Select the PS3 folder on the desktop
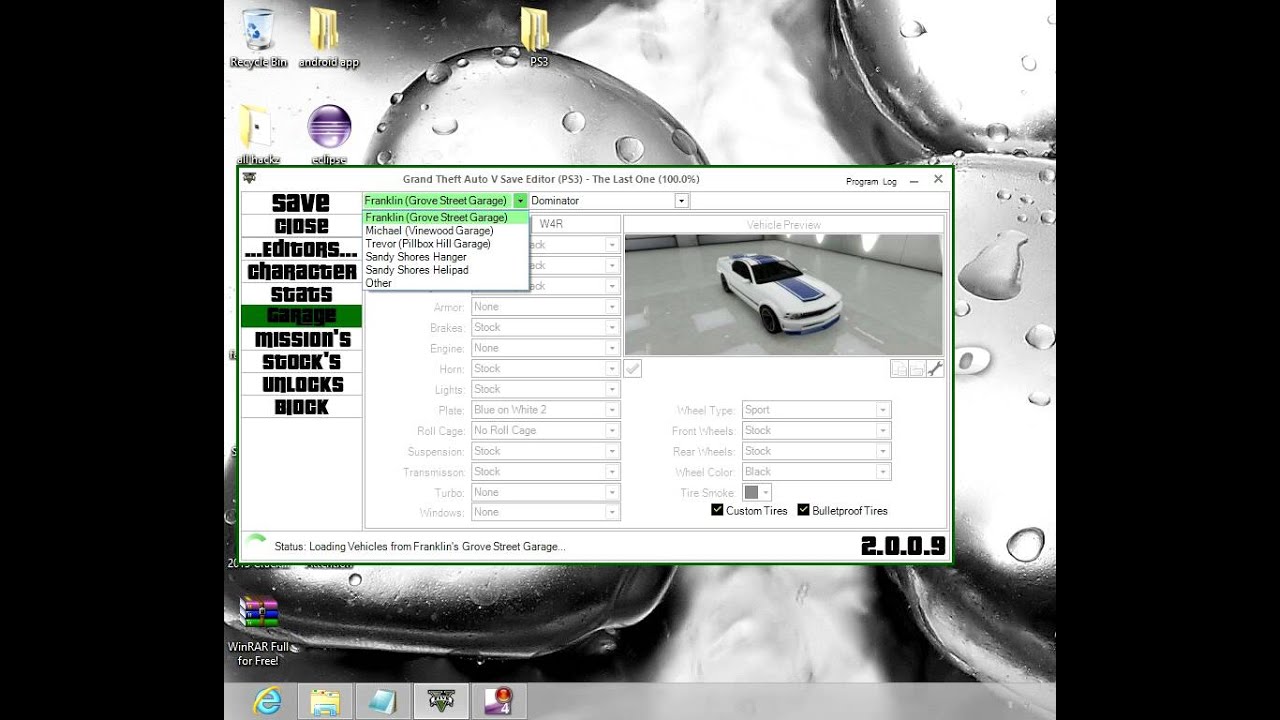Image resolution: width=1280 pixels, height=720 pixels. (x=537, y=39)
